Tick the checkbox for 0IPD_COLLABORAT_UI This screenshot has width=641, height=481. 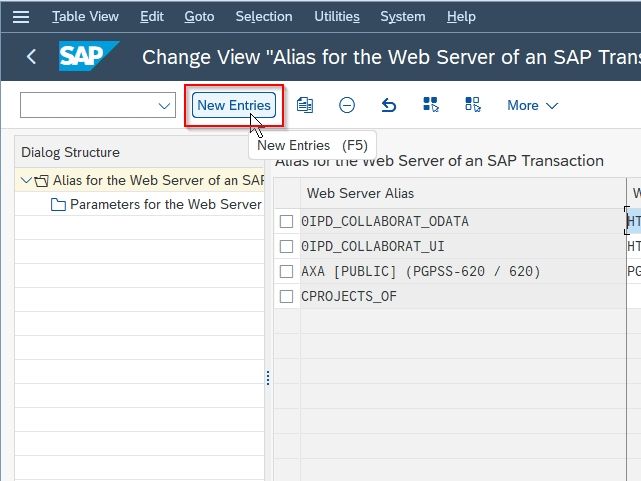pos(286,246)
